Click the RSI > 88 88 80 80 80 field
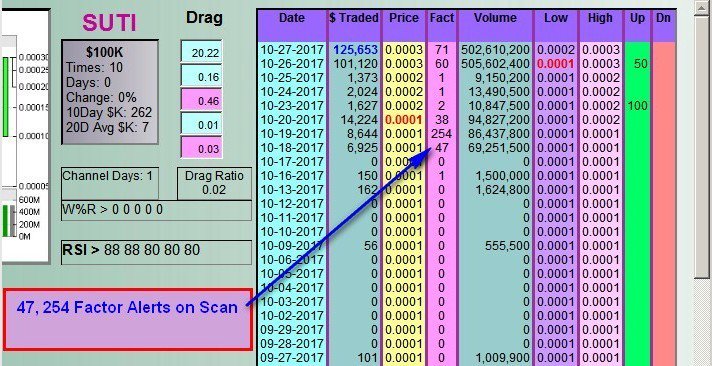712x366 pixels. point(156,252)
